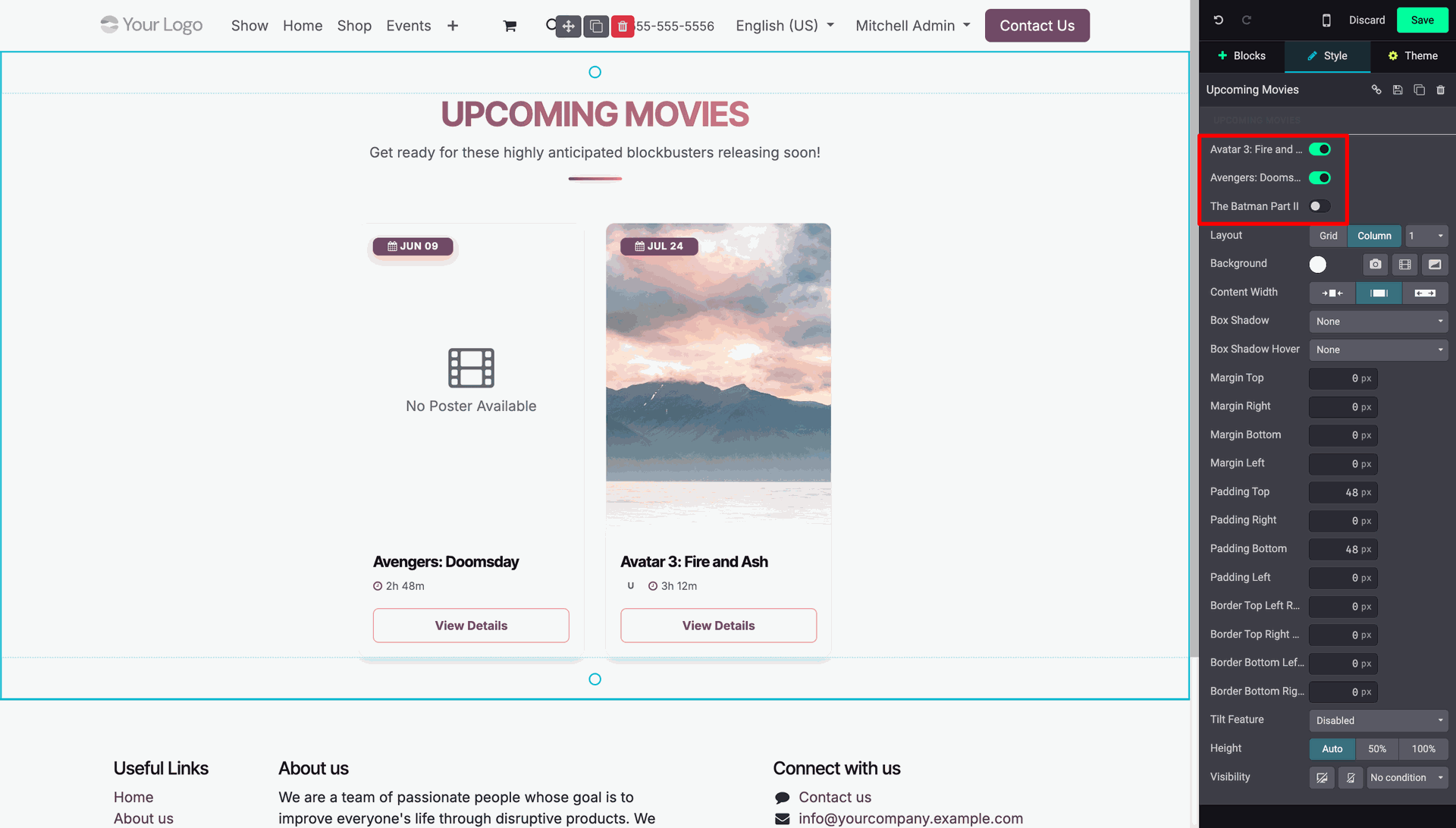Remove the Upcoming Movies block via sidebar trash

pos(1441,89)
